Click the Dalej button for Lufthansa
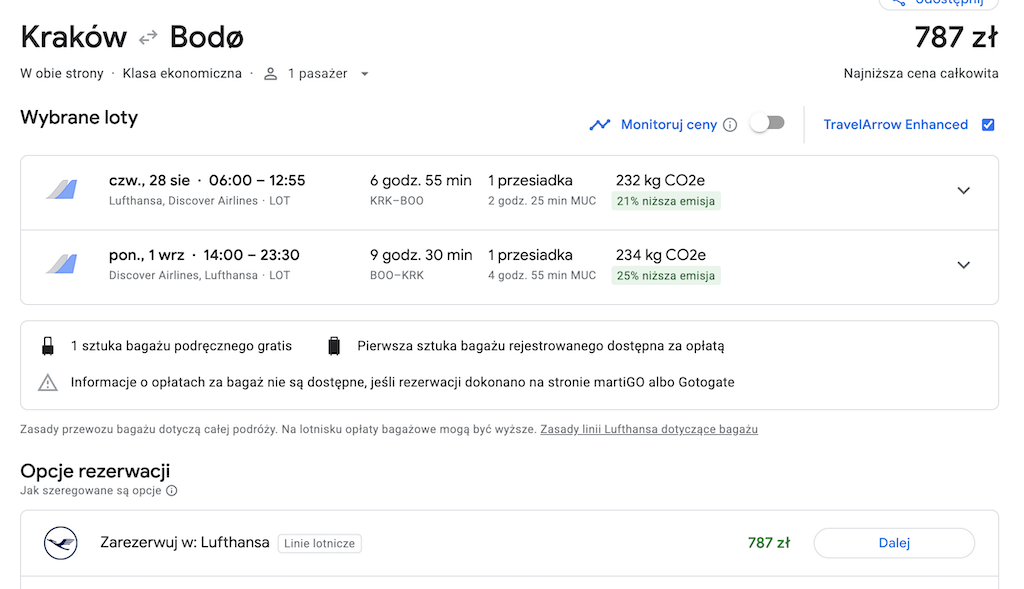Image resolution: width=1024 pixels, height=589 pixels. (x=894, y=543)
